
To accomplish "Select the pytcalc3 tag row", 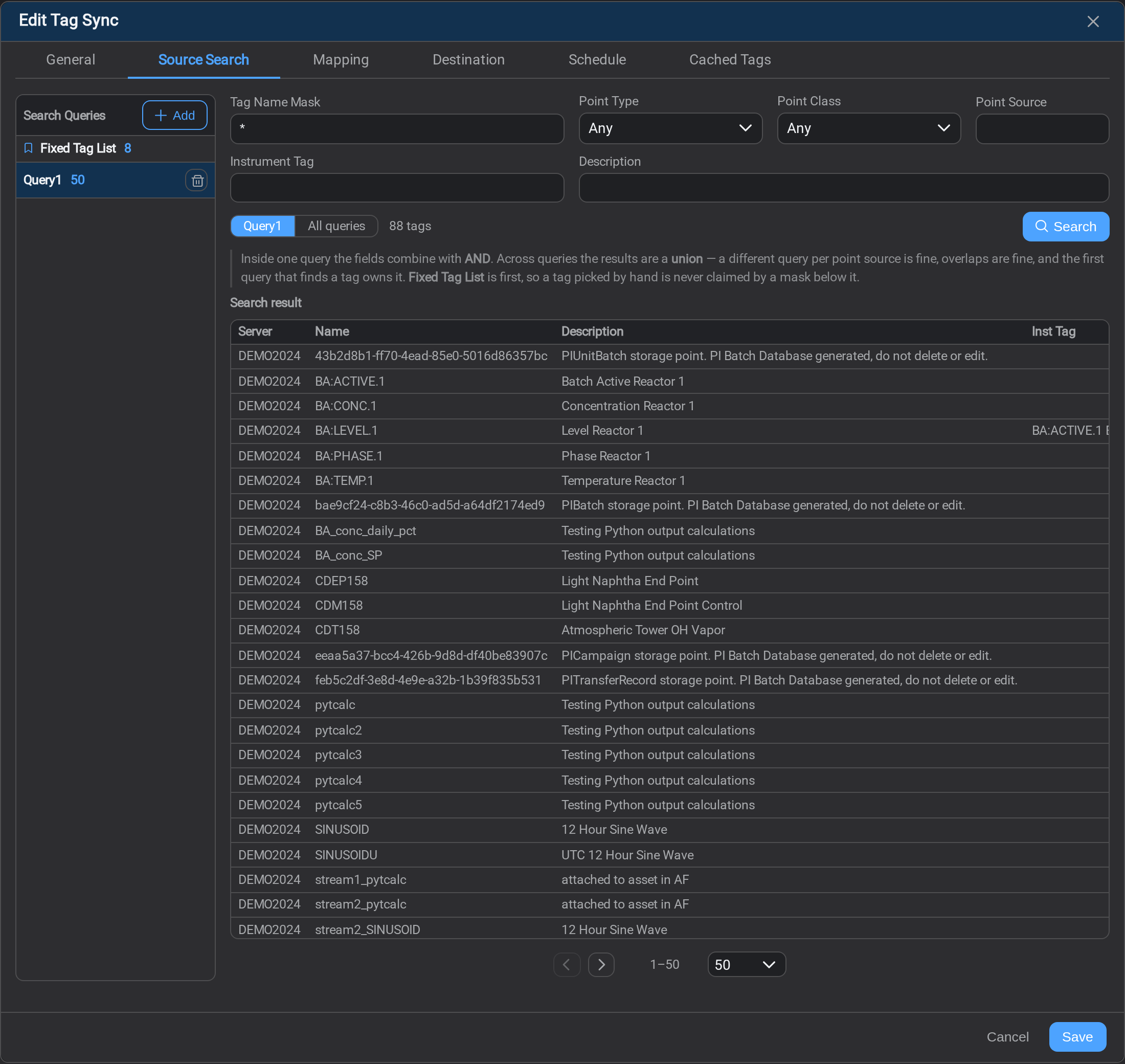I will [670, 755].
